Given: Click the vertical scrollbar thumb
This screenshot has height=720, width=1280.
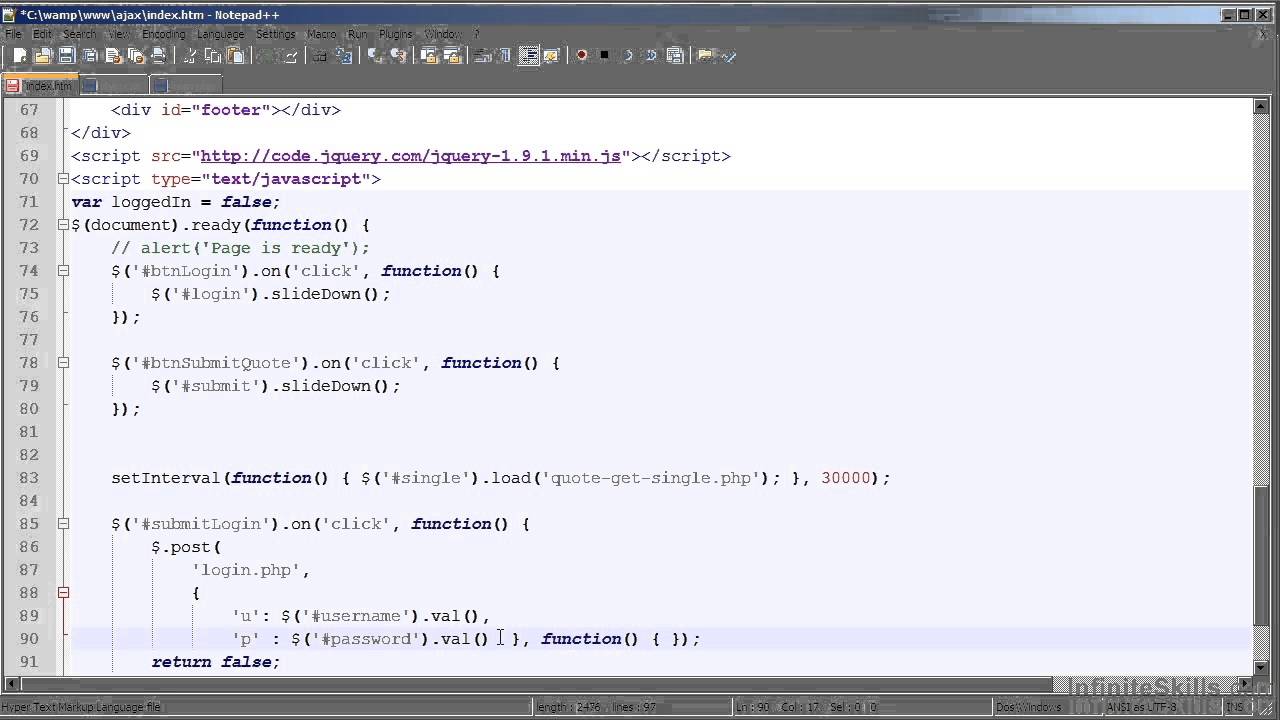Looking at the screenshot, I should tap(1262, 557).
